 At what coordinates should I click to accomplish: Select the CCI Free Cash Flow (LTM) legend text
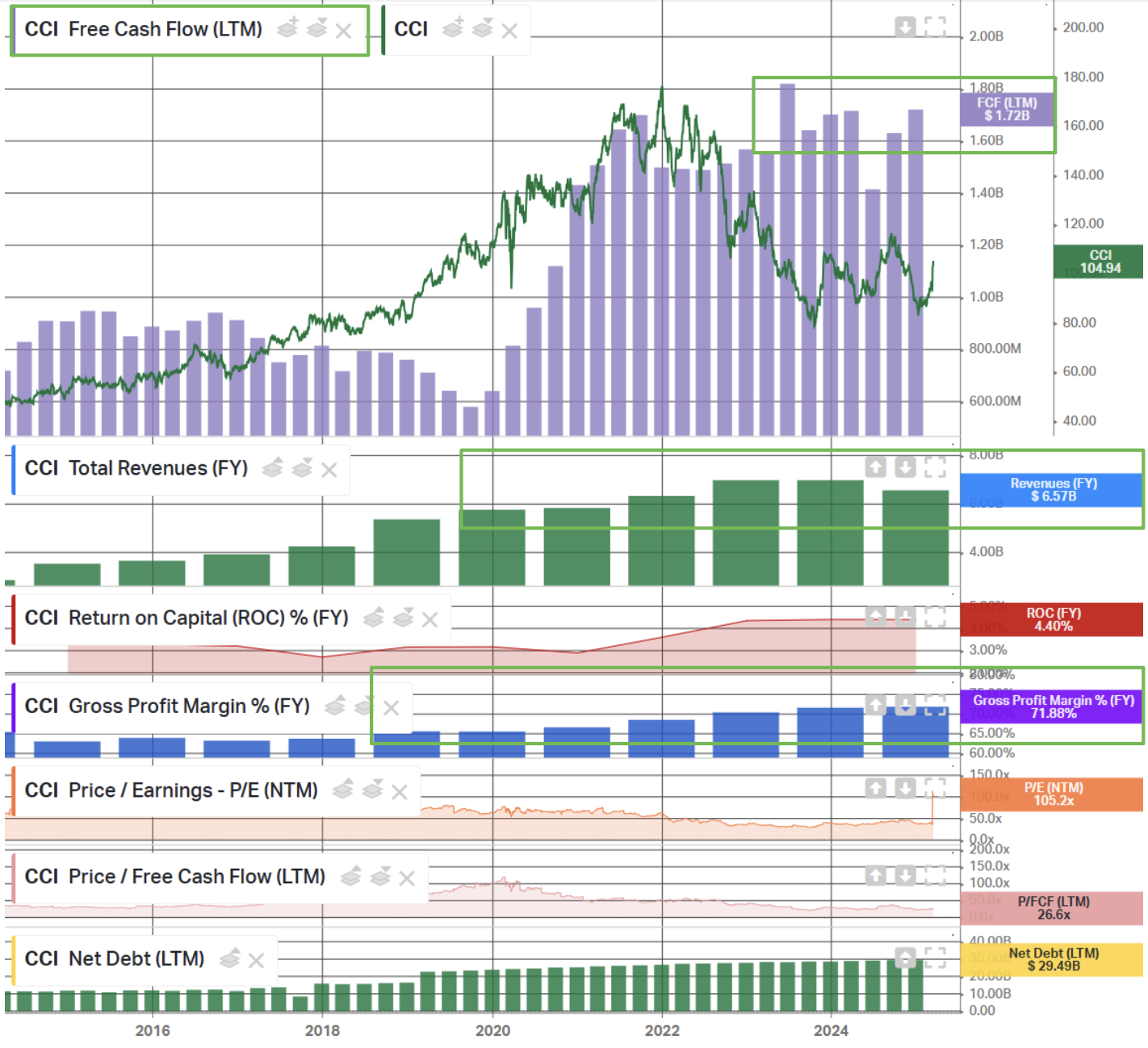[x=144, y=29]
